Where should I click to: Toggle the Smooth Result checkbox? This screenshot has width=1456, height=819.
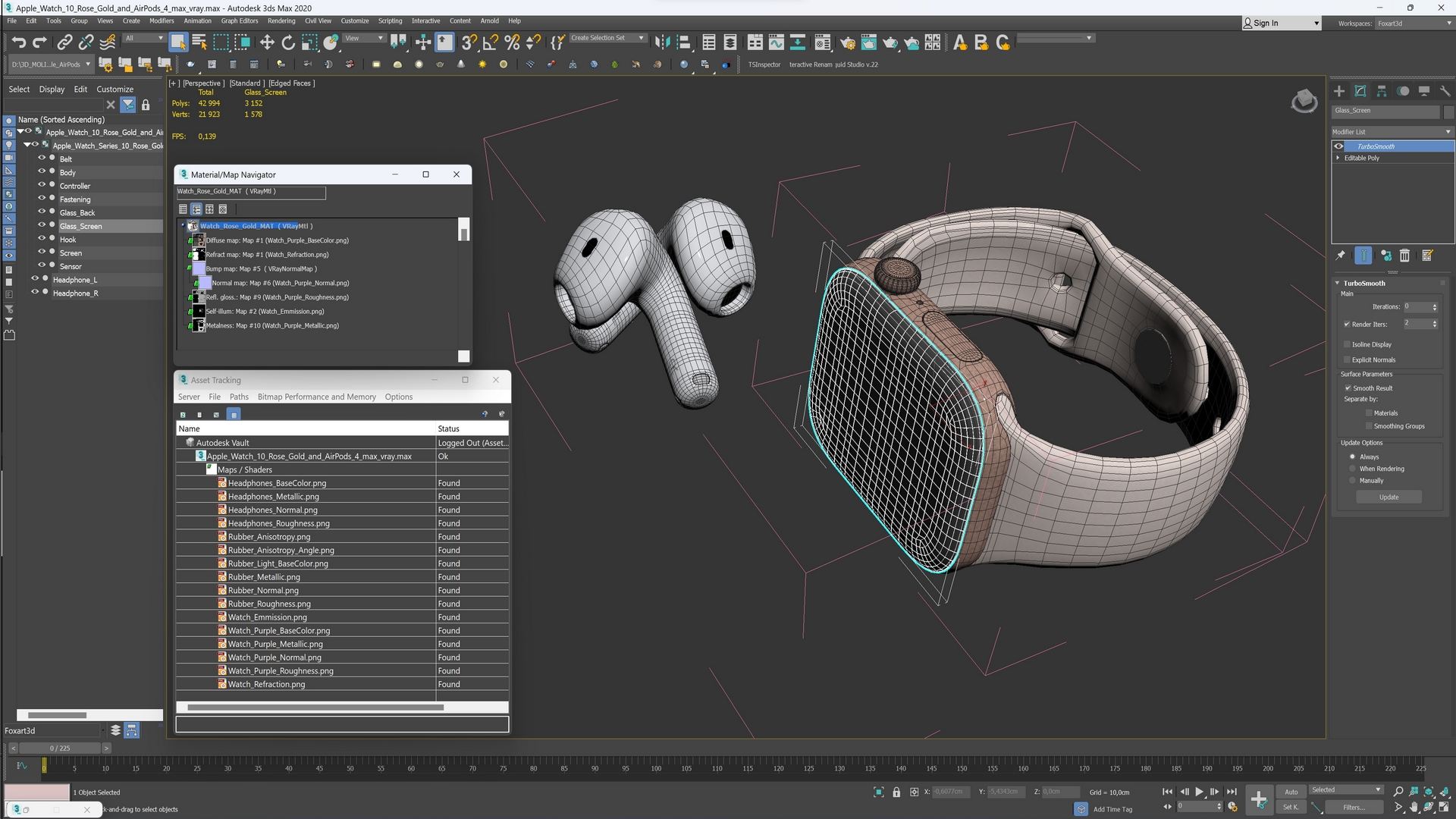click(1348, 388)
